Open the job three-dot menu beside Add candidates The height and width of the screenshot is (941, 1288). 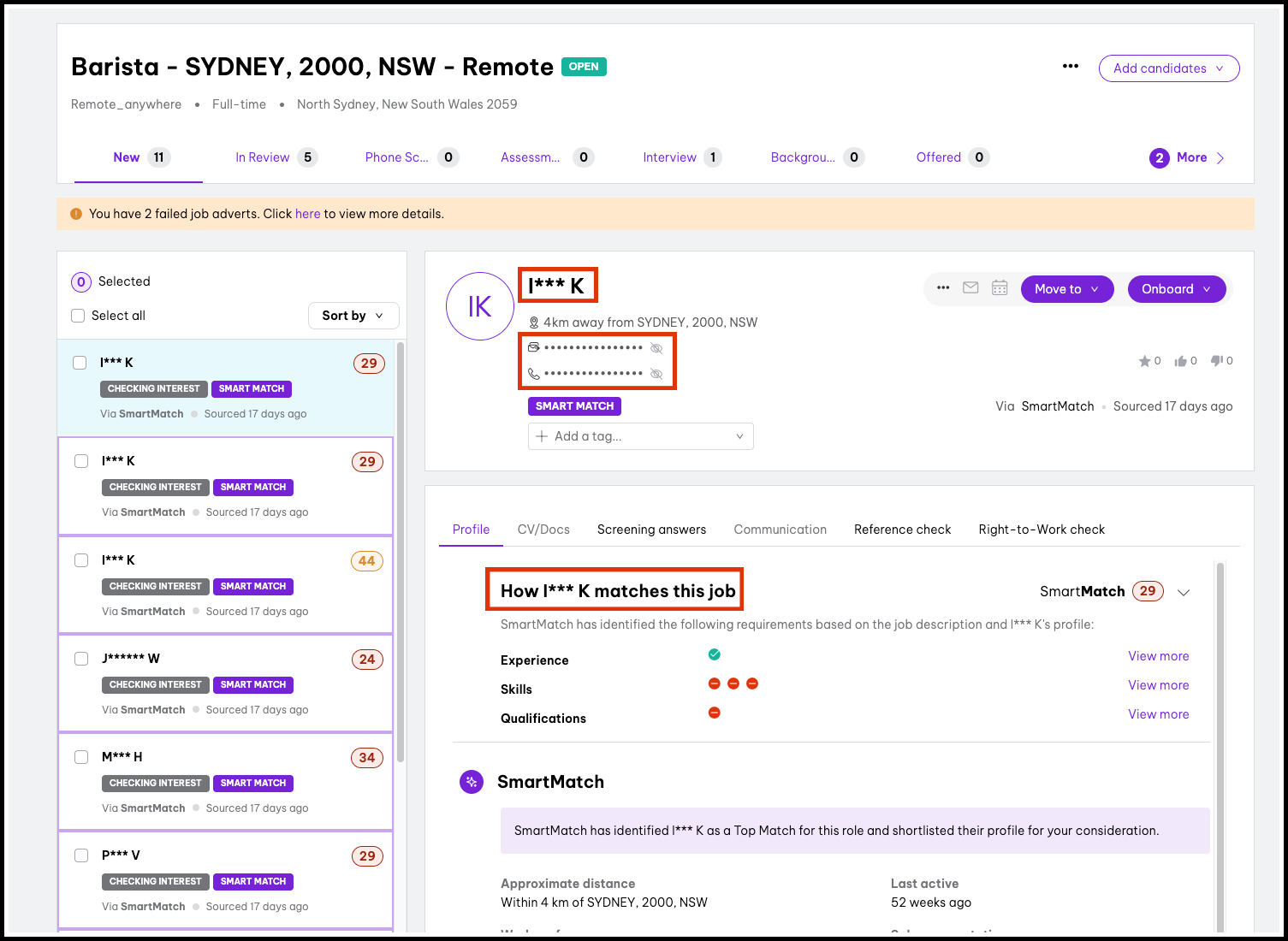pyautogui.click(x=1070, y=67)
